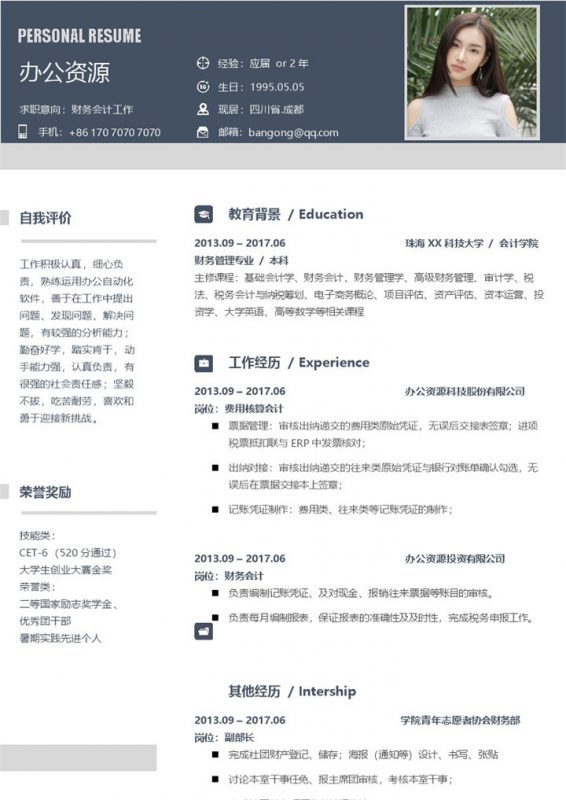Click the mobile phone icon
The width and height of the screenshot is (566, 800).
click(x=22, y=132)
